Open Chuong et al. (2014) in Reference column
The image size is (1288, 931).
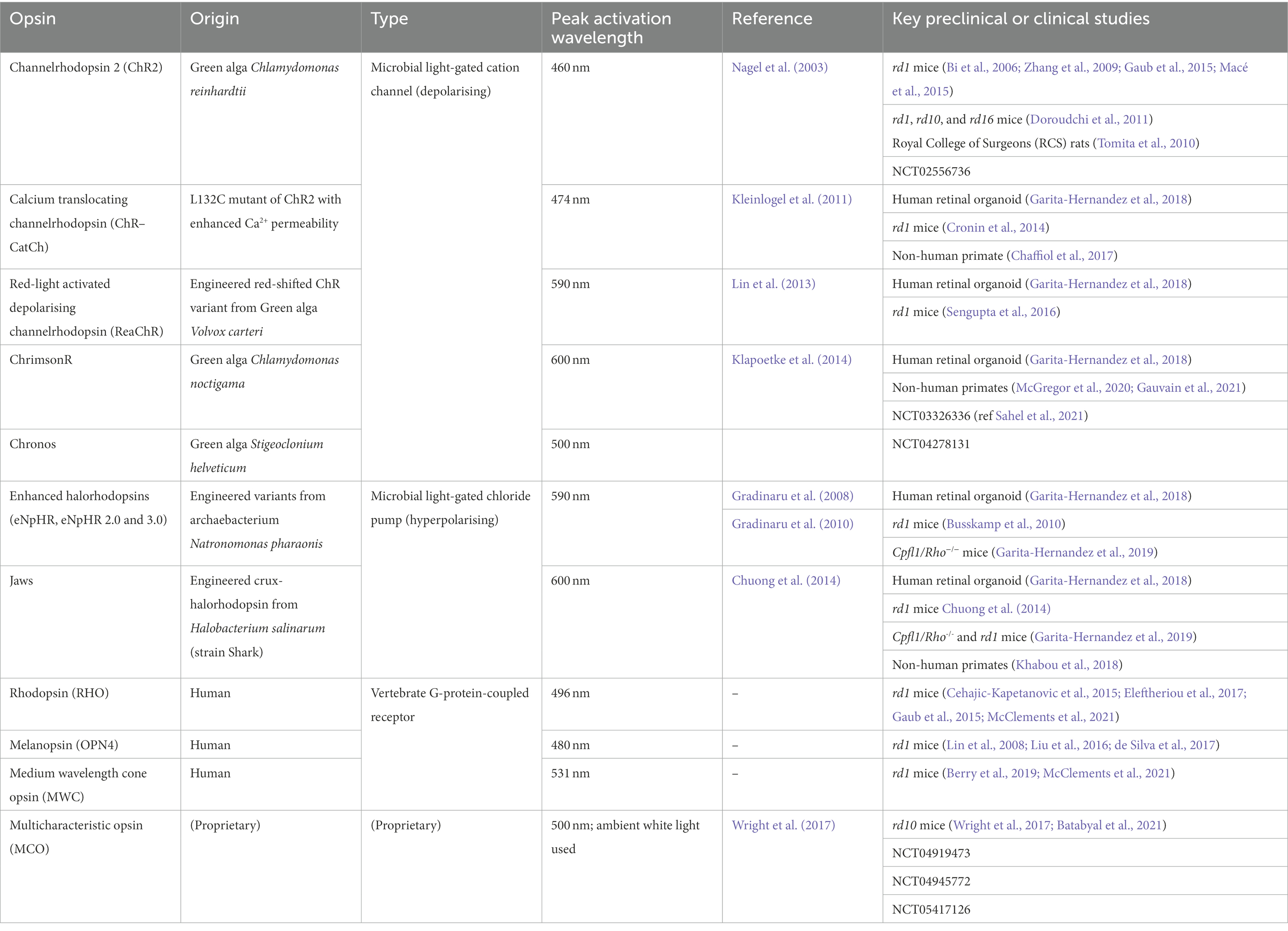click(x=786, y=581)
